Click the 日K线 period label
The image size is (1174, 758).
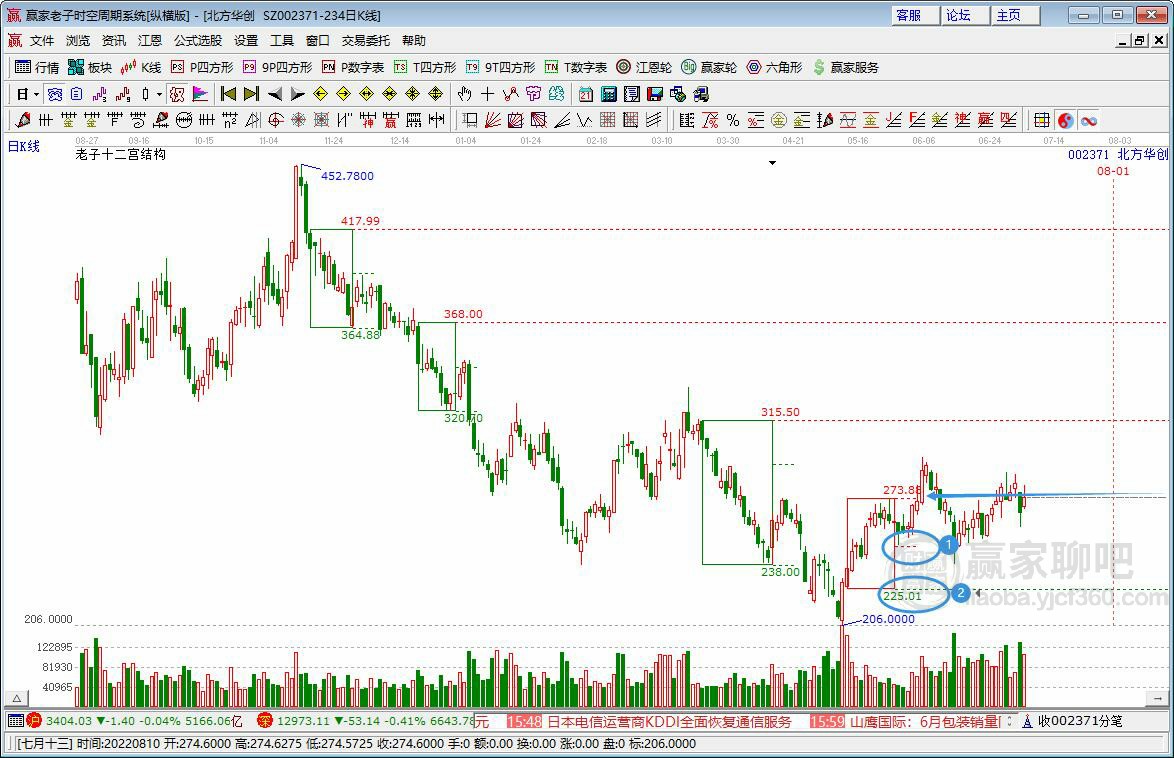click(23, 146)
